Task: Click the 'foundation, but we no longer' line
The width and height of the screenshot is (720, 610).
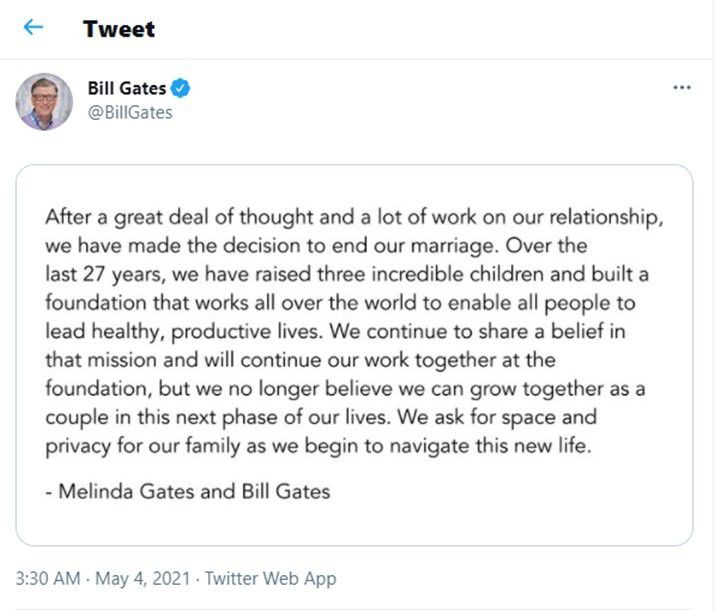Action: (x=347, y=387)
